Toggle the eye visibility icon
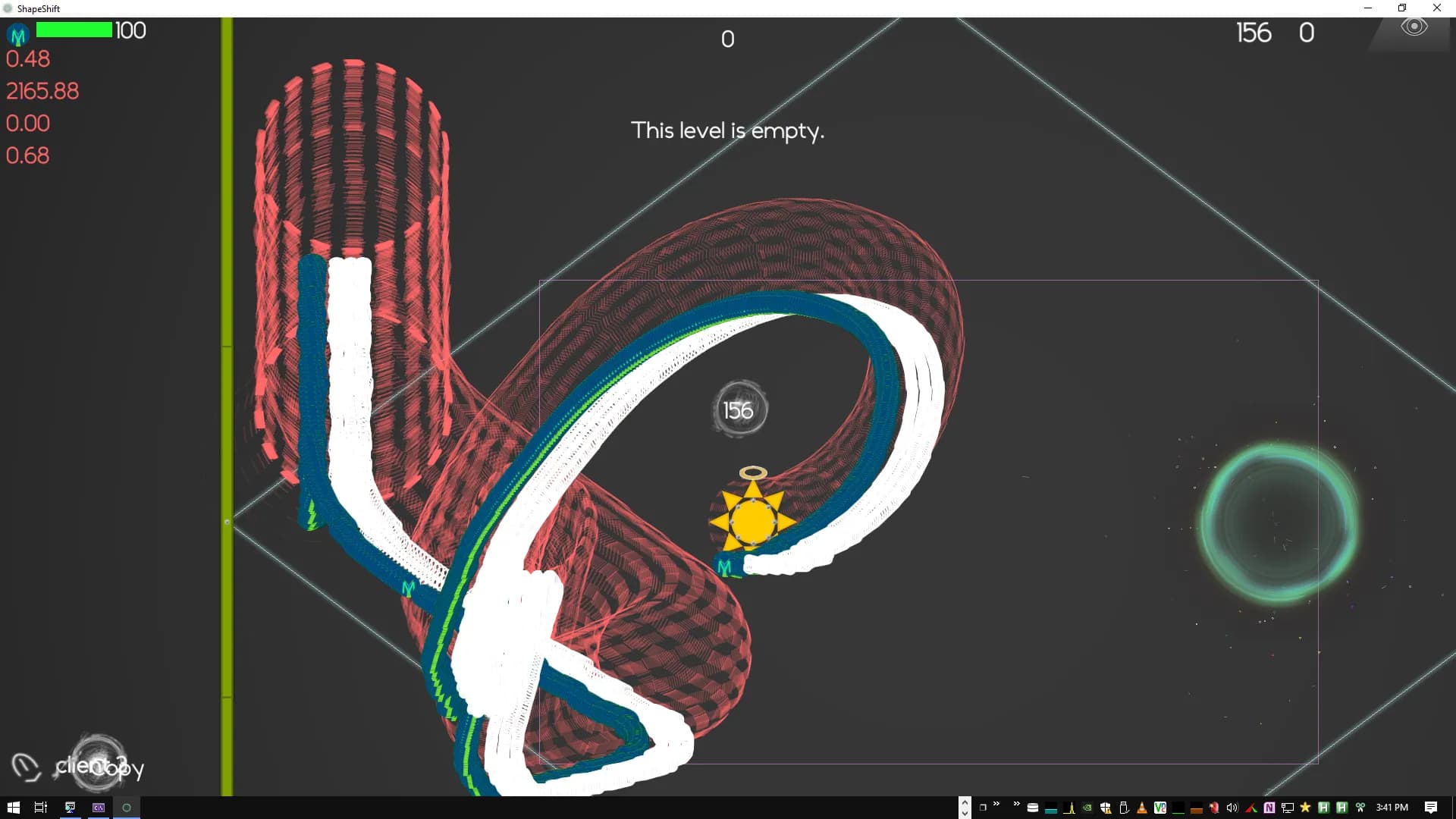The image size is (1456, 819). click(1414, 27)
